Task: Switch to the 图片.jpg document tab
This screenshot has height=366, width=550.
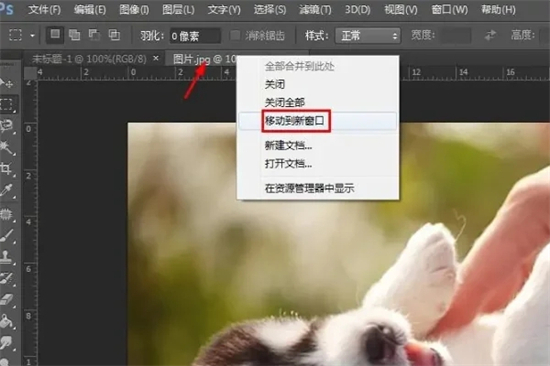Action: coord(204,59)
